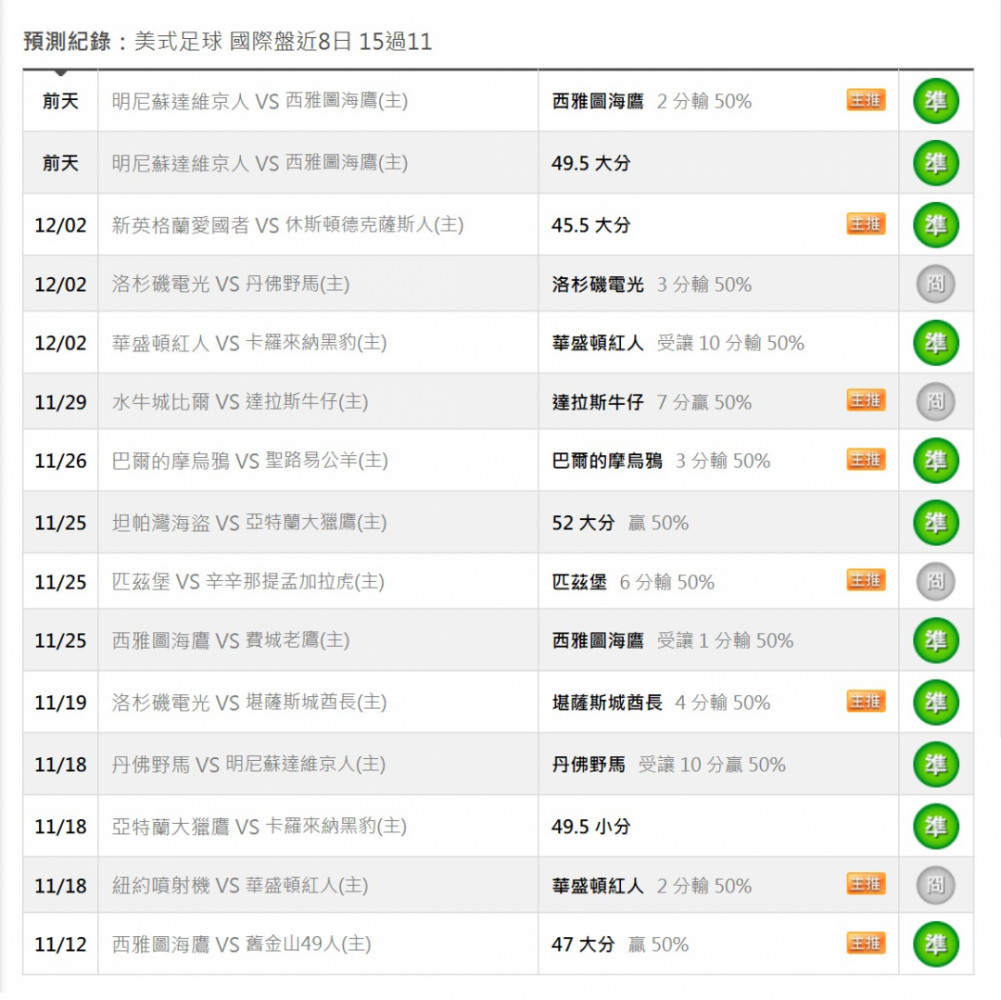Screen dimensions: 1001x1000
Task: Click the 主推 badge in the 達拉斯牛仔 7分贏 row
Action: point(866,400)
